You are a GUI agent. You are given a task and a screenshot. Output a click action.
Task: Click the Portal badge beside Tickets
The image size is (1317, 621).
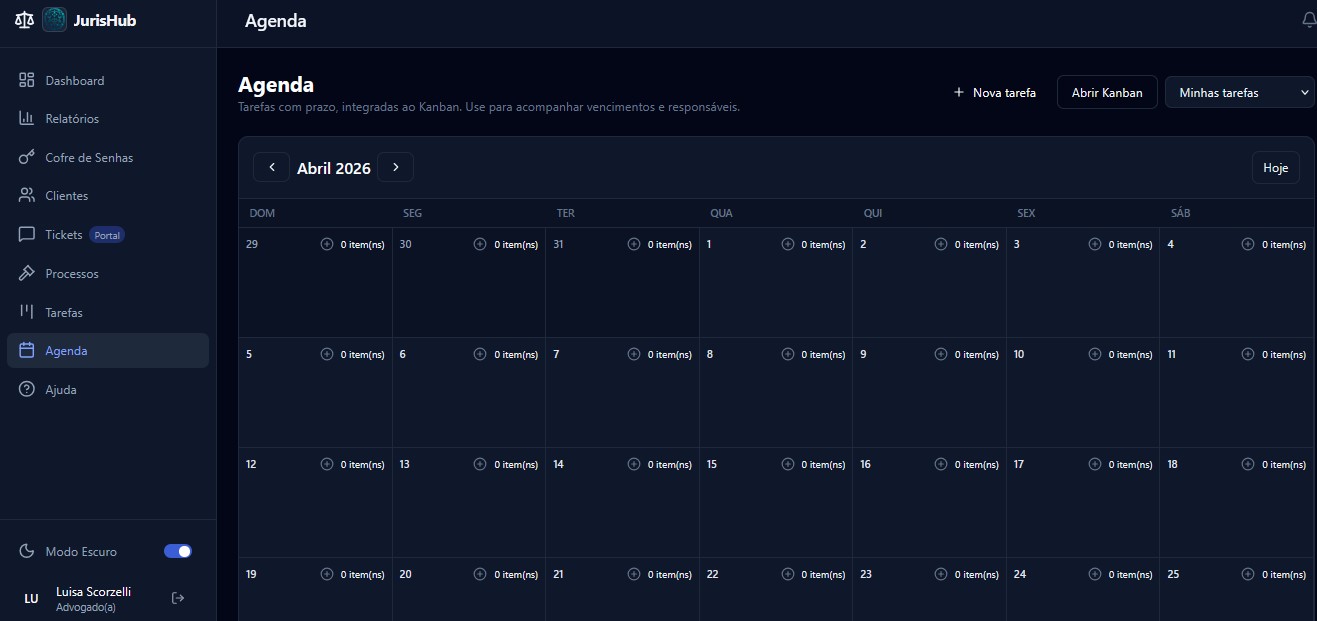(107, 236)
